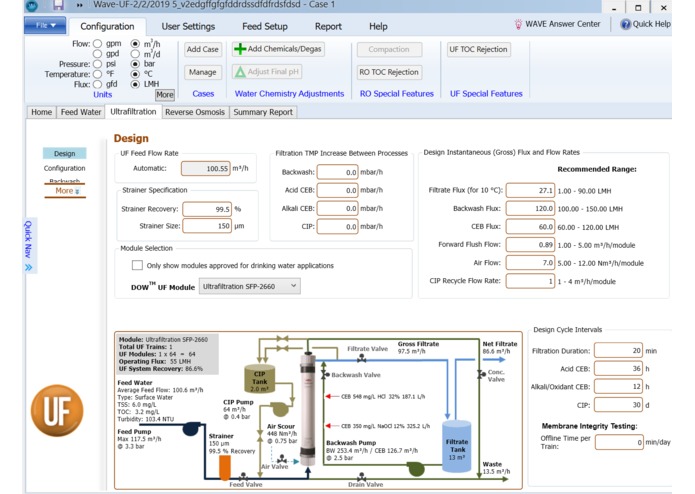Image resolution: width=695 pixels, height=494 pixels.
Task: Click the Strainer Size input field
Action: (x=207, y=226)
